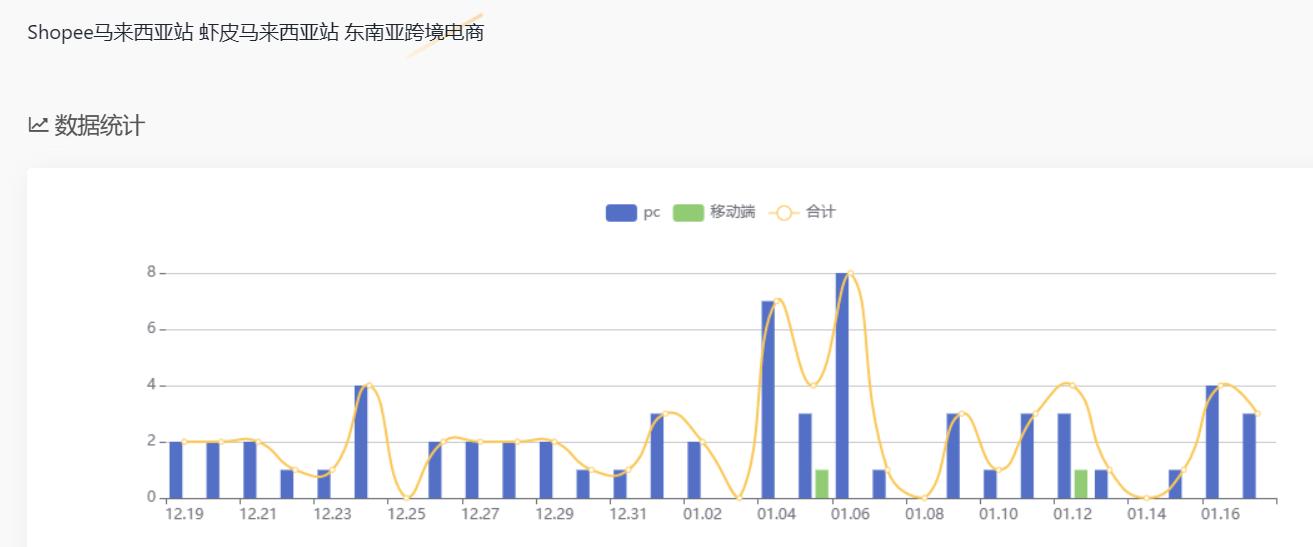Click the blue bar at 01.02
The width and height of the screenshot is (1313, 547).
pos(694,470)
